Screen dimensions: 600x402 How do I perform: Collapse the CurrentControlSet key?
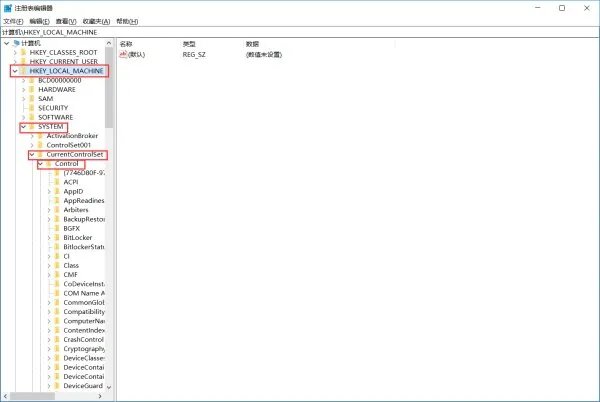coord(32,155)
